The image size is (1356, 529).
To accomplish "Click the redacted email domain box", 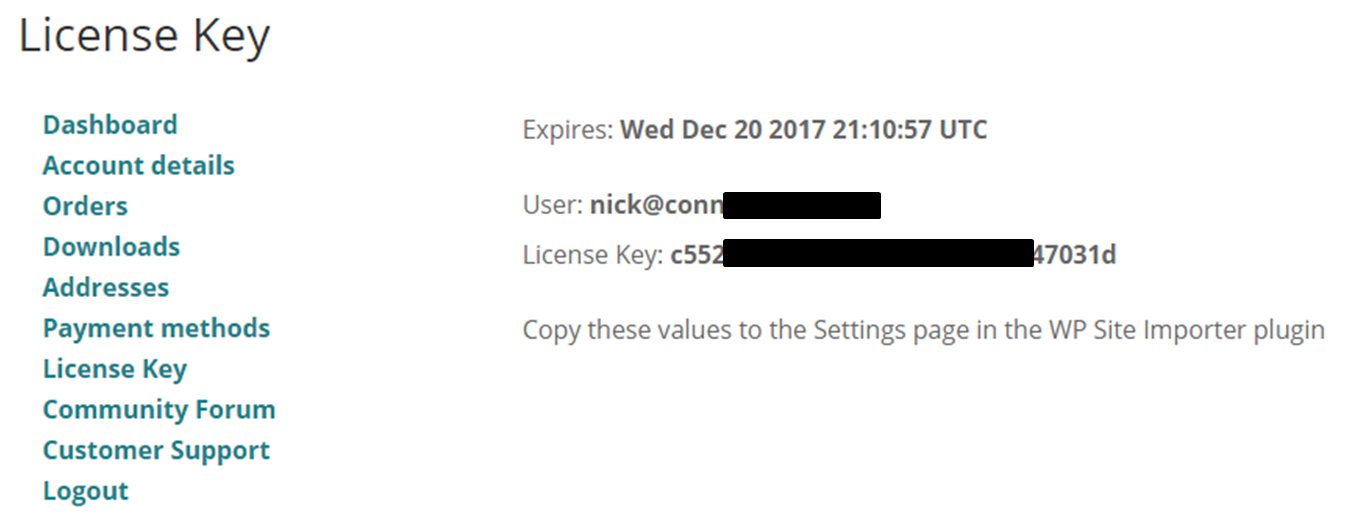I will [802, 205].
